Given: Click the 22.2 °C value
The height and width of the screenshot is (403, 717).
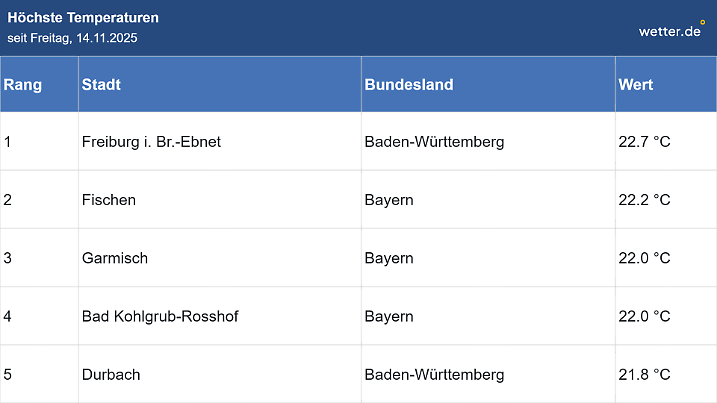Looking at the screenshot, I should [644, 200].
